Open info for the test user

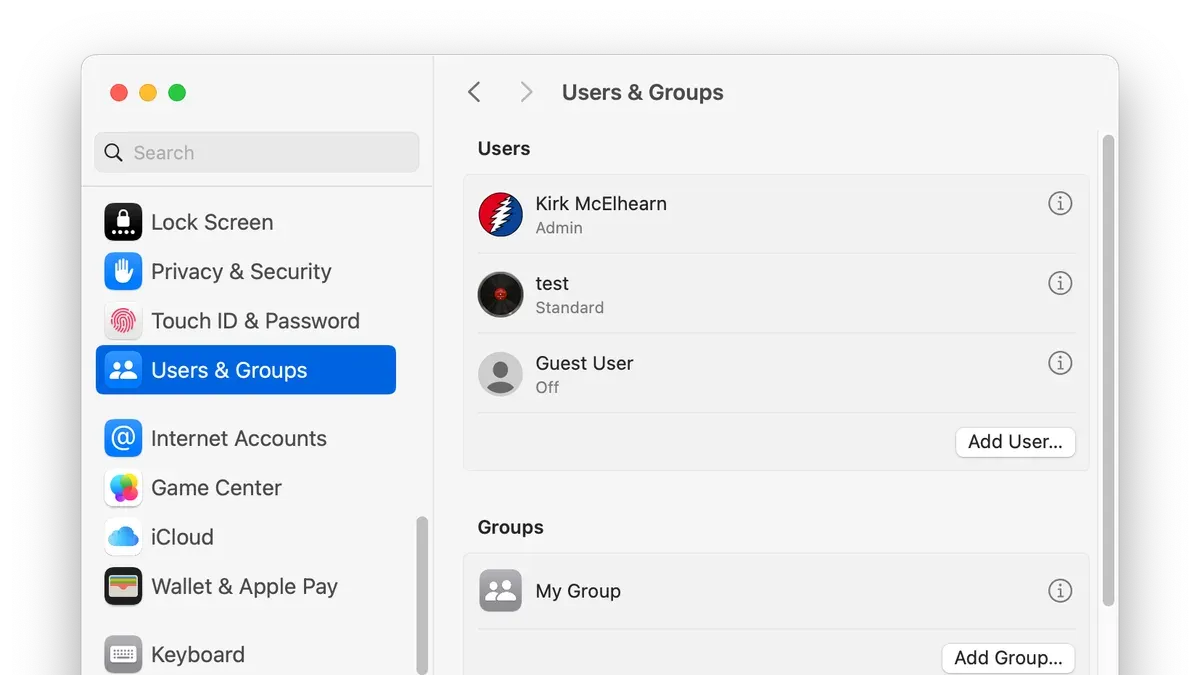point(1060,283)
